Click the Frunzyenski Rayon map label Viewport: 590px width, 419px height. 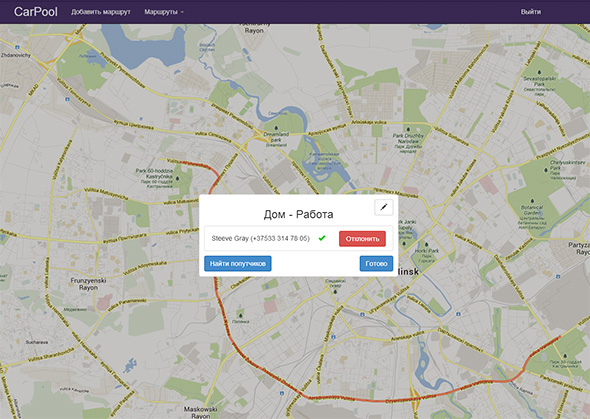(88, 284)
